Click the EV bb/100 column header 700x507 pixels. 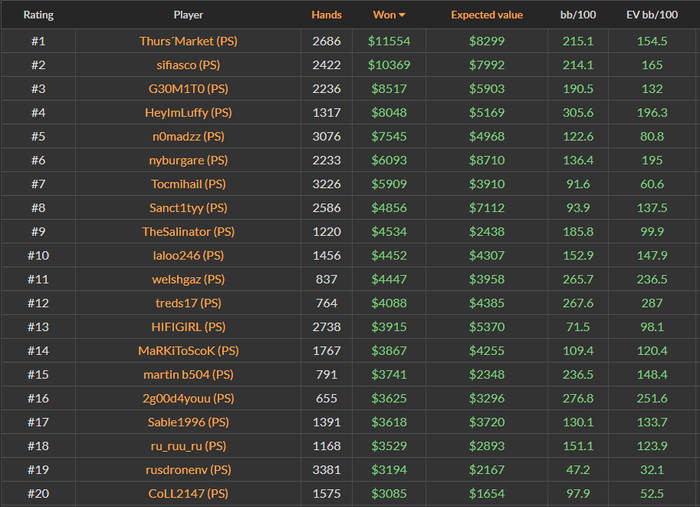pyautogui.click(x=662, y=15)
